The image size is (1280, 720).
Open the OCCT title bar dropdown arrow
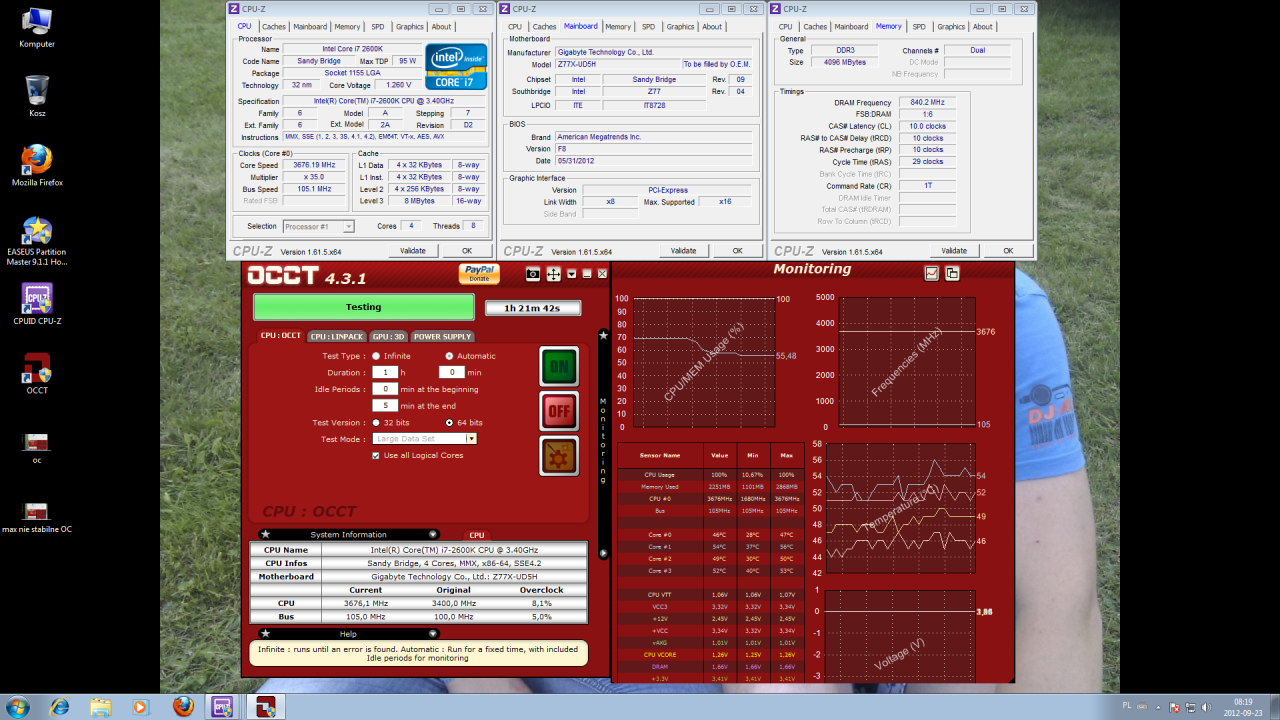(572, 274)
